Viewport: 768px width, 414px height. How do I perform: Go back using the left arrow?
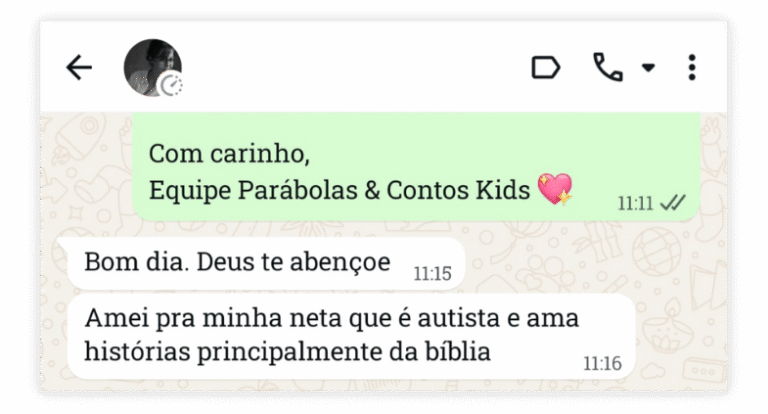pos(79,68)
